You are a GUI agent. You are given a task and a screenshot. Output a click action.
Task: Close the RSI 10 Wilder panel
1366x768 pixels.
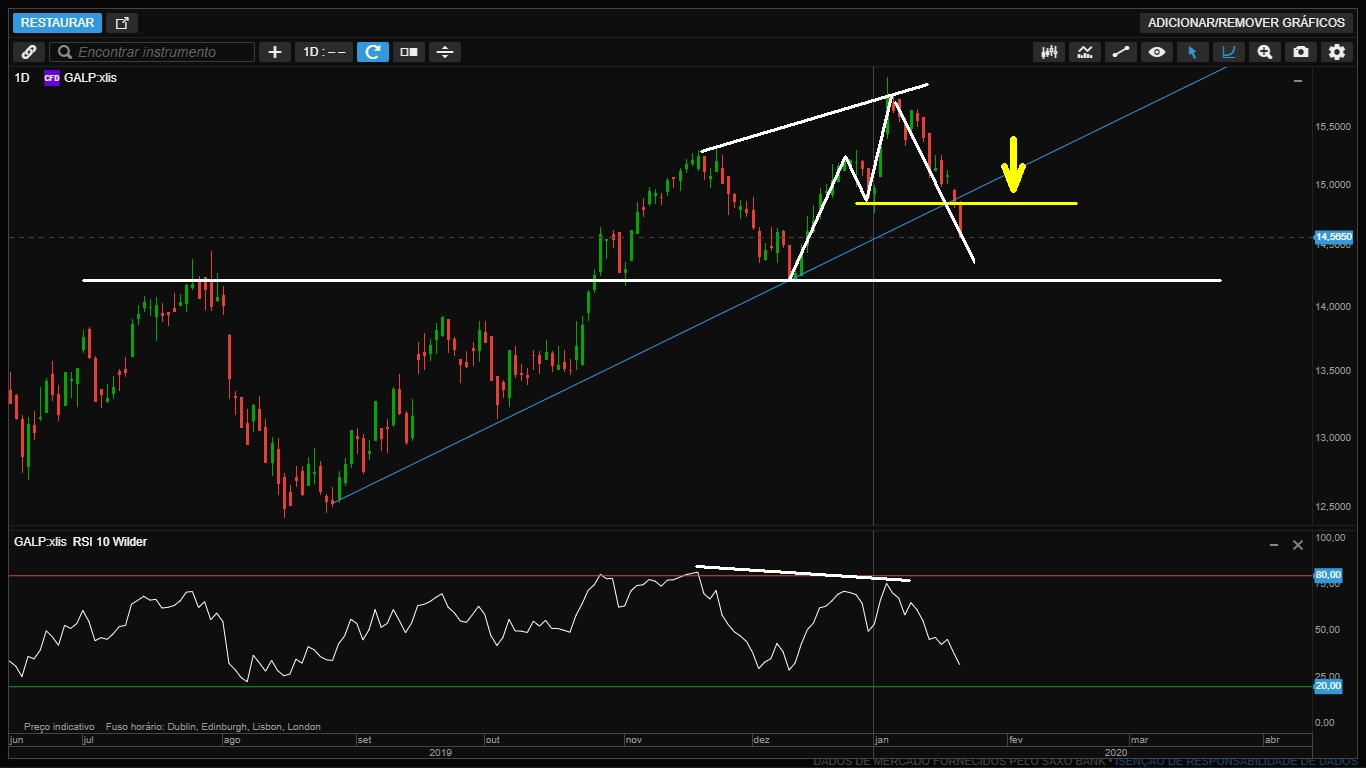pos(1298,545)
